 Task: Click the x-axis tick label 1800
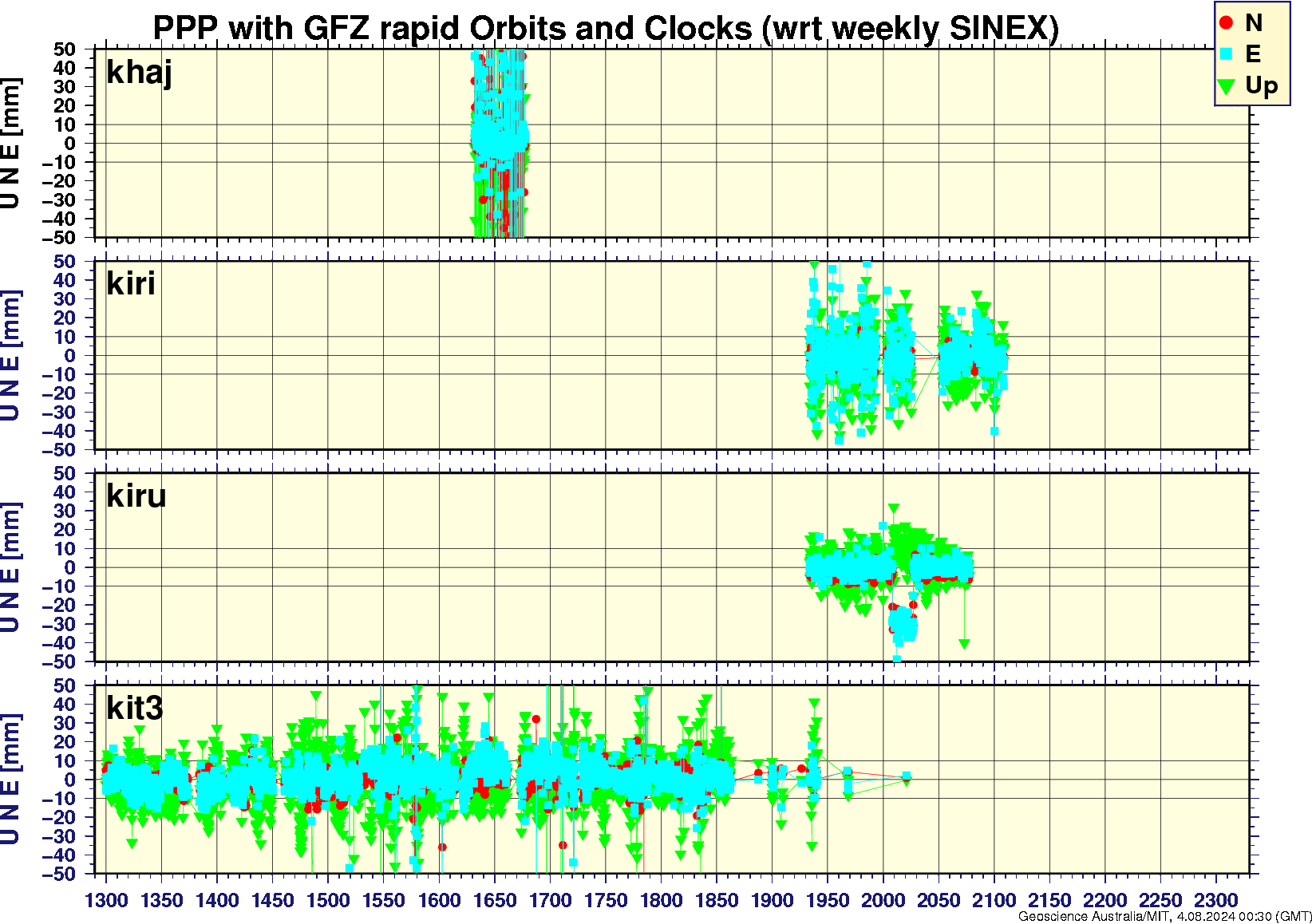pyautogui.click(x=661, y=900)
